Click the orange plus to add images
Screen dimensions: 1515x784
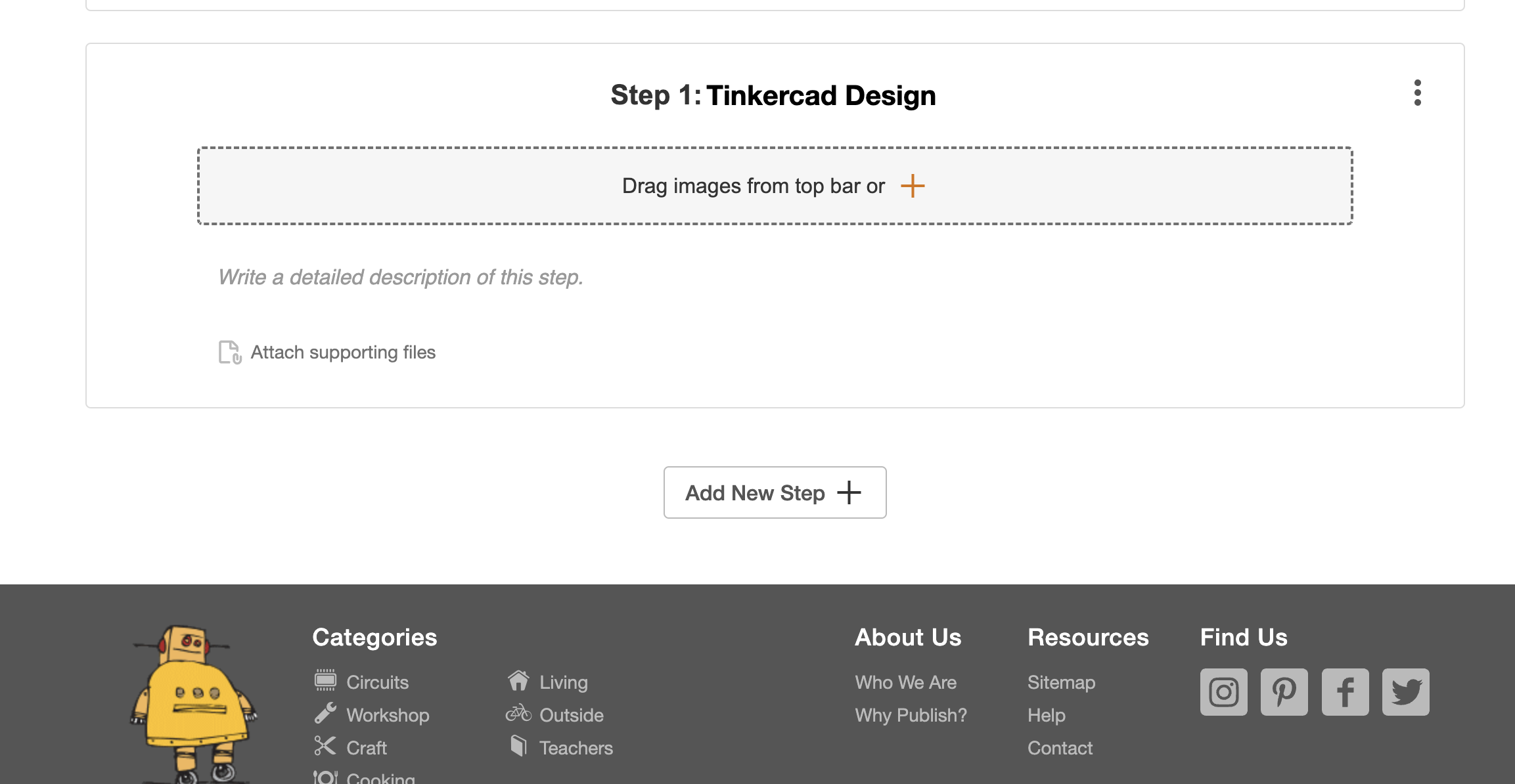[x=913, y=186]
